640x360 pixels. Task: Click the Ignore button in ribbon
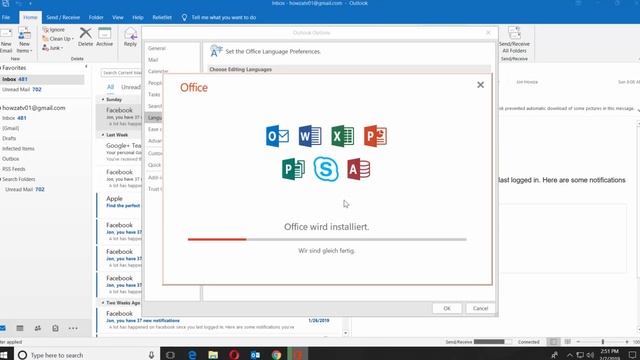[x=54, y=30]
